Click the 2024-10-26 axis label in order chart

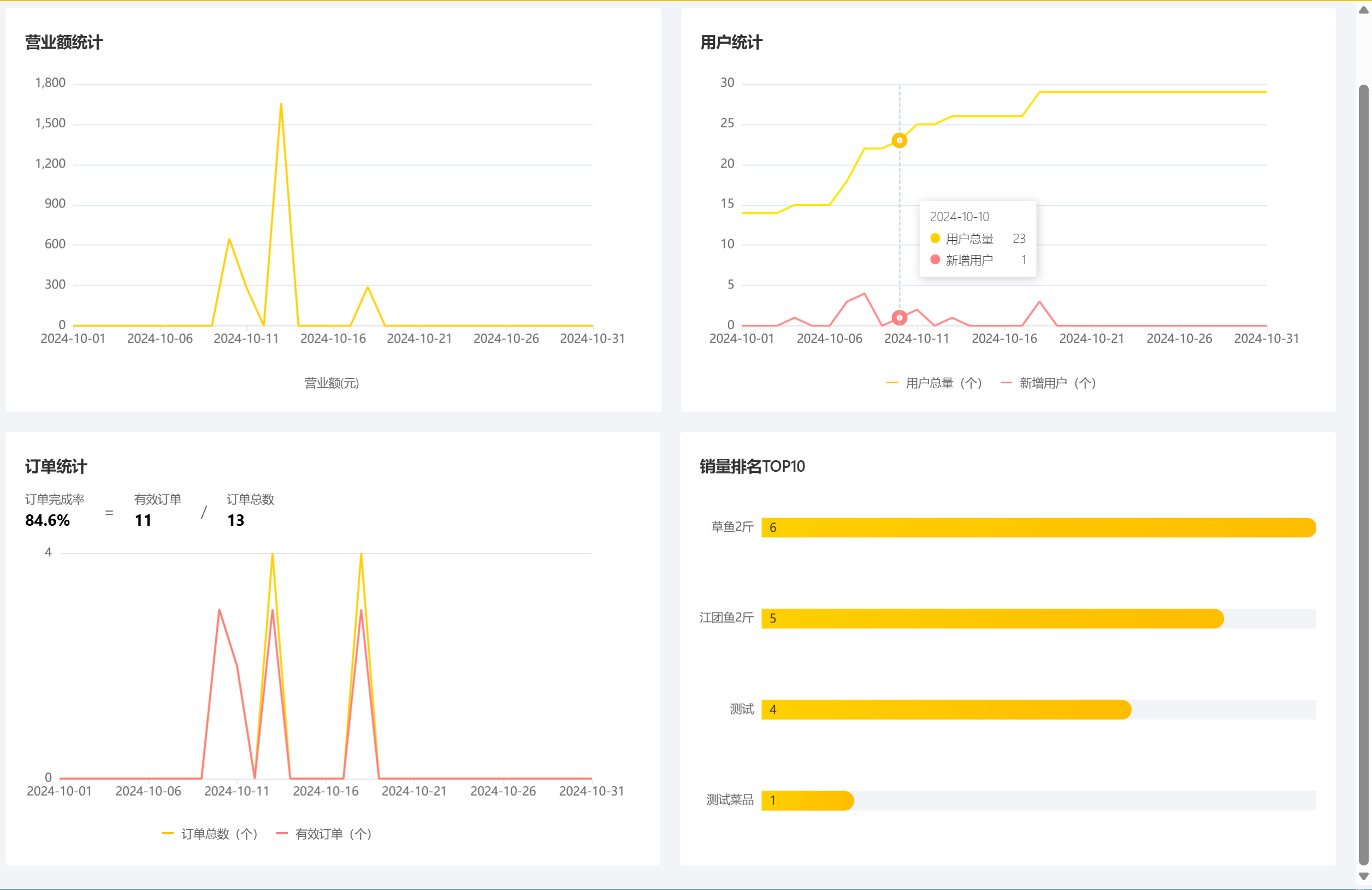click(x=502, y=791)
